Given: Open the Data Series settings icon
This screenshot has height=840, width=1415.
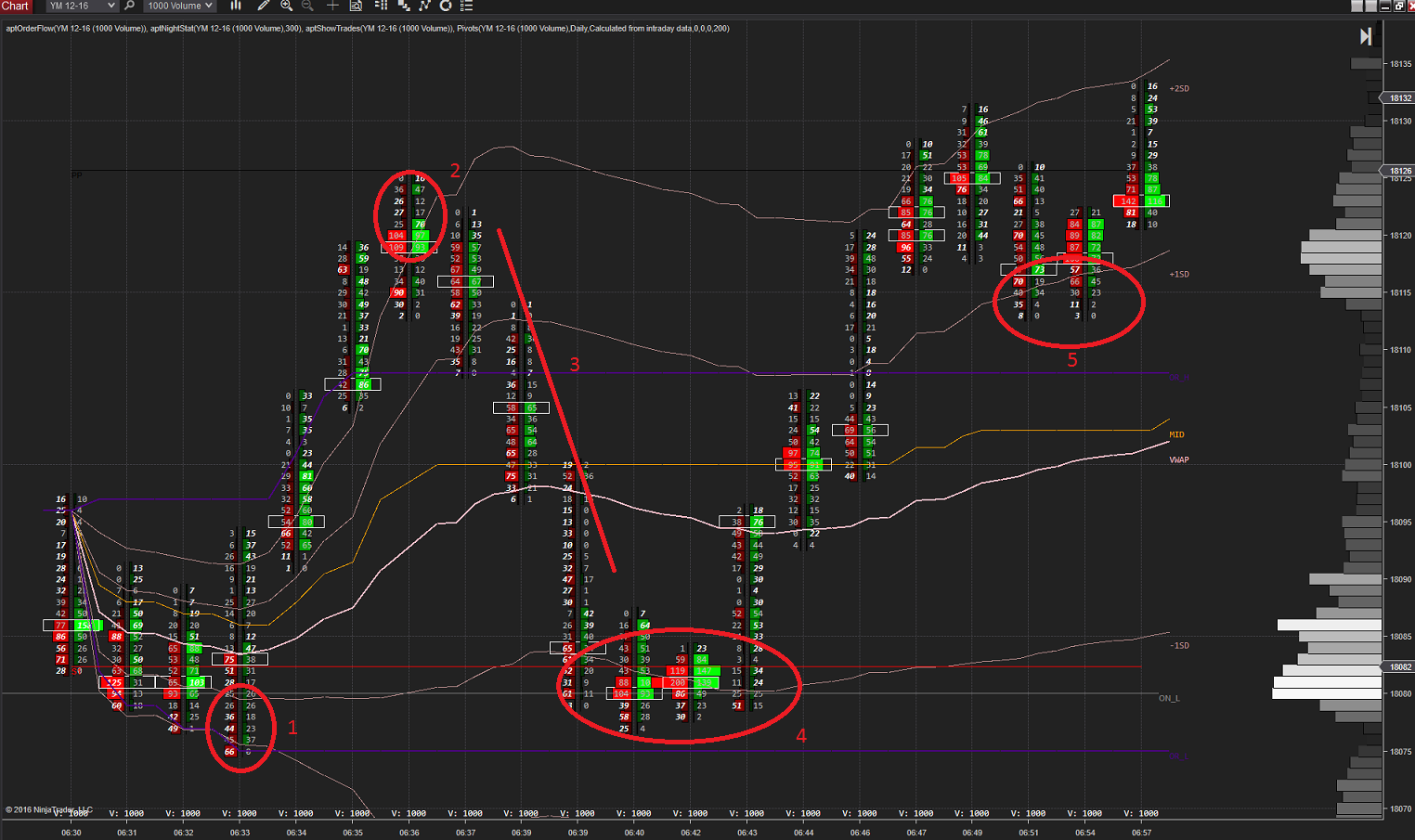Looking at the screenshot, I should click(403, 6).
